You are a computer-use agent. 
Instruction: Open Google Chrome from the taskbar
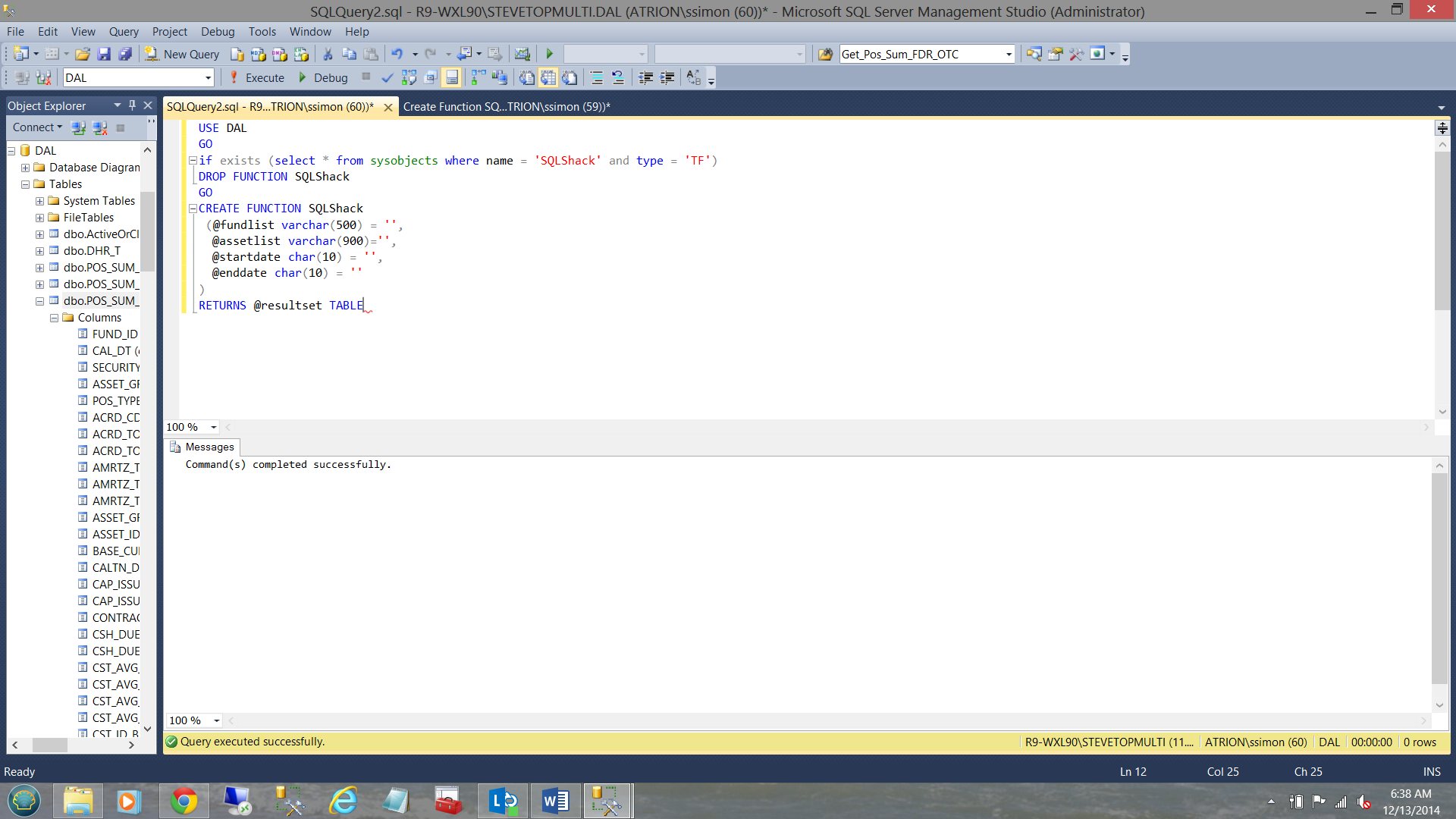(x=184, y=801)
